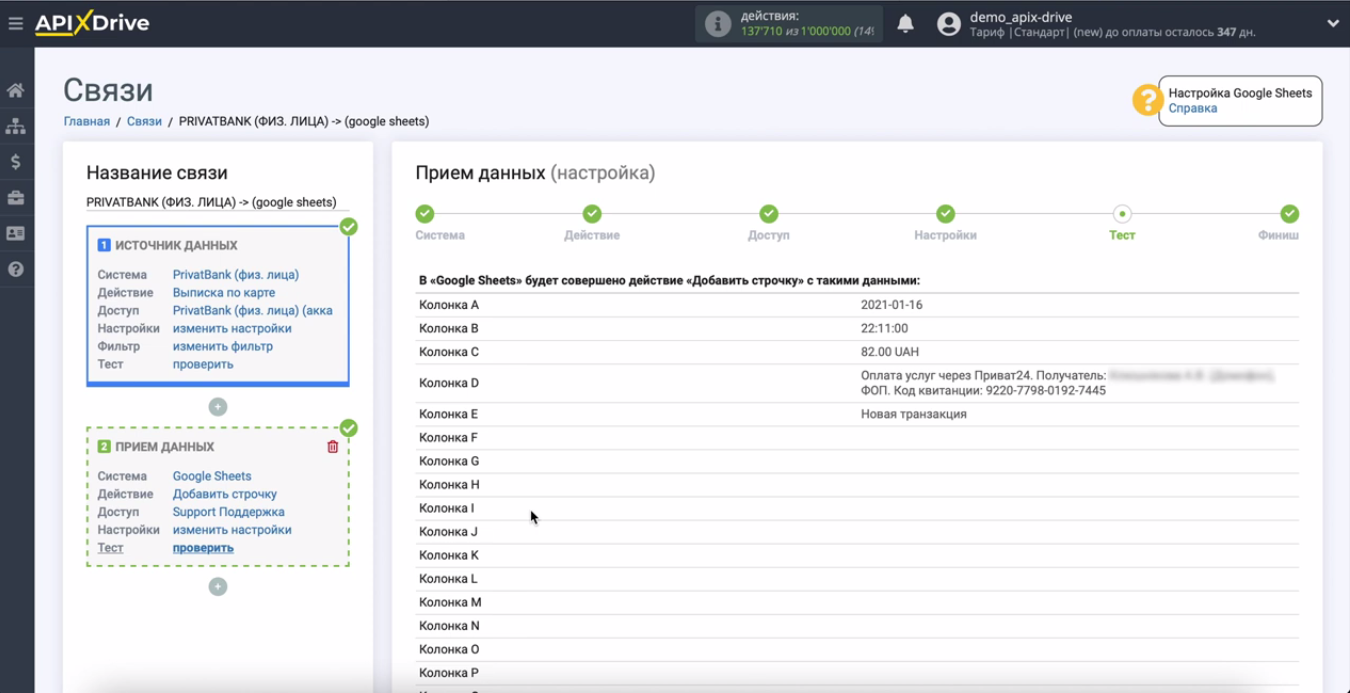Open the notifications bell
The image size is (1350, 693).
click(x=905, y=24)
